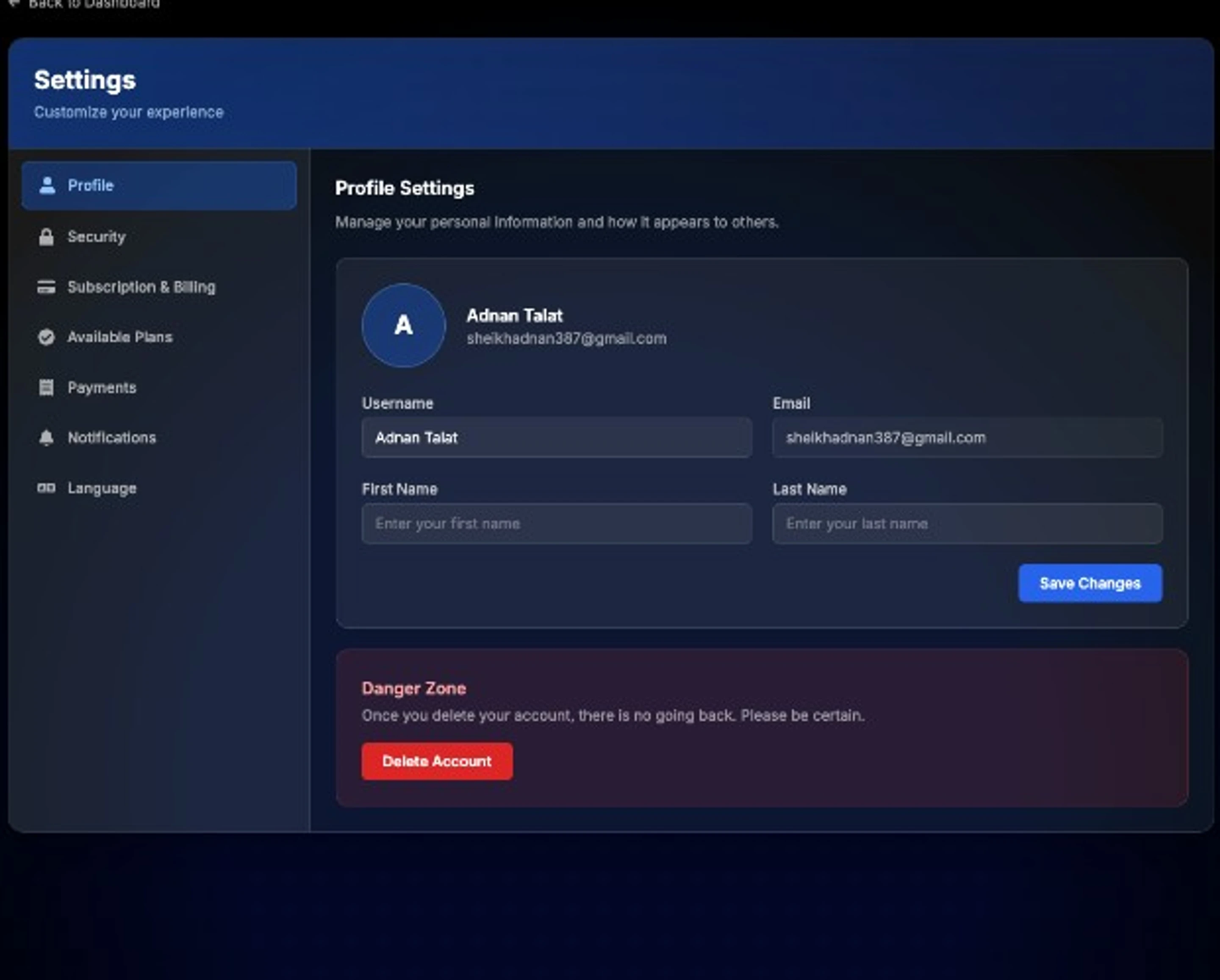1220x980 pixels.
Task: Click the Last Name input field
Action: (968, 523)
